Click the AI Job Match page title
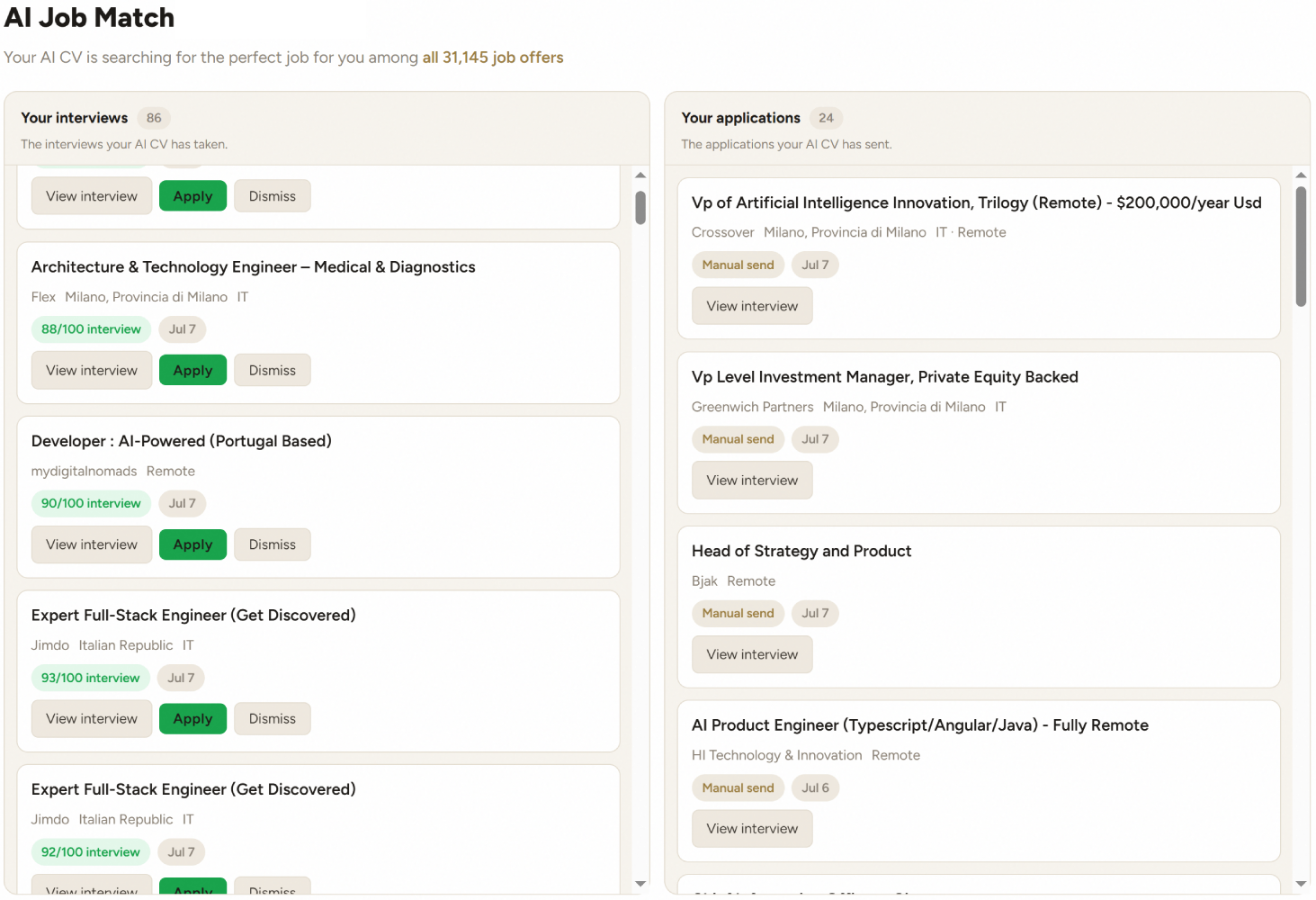The height and width of the screenshot is (900, 1316). [89, 18]
